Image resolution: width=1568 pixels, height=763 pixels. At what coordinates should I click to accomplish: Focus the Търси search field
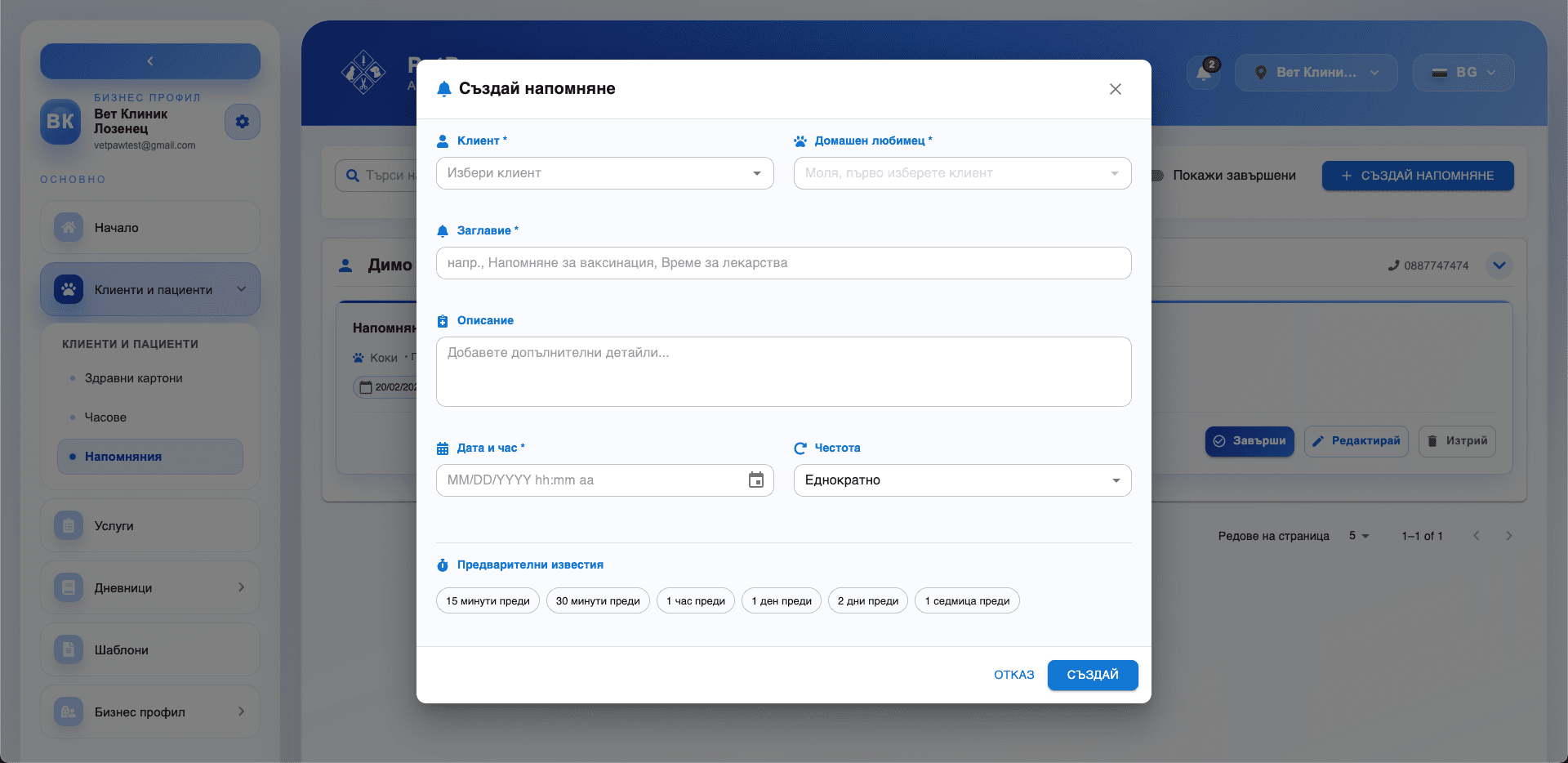pyautogui.click(x=390, y=176)
